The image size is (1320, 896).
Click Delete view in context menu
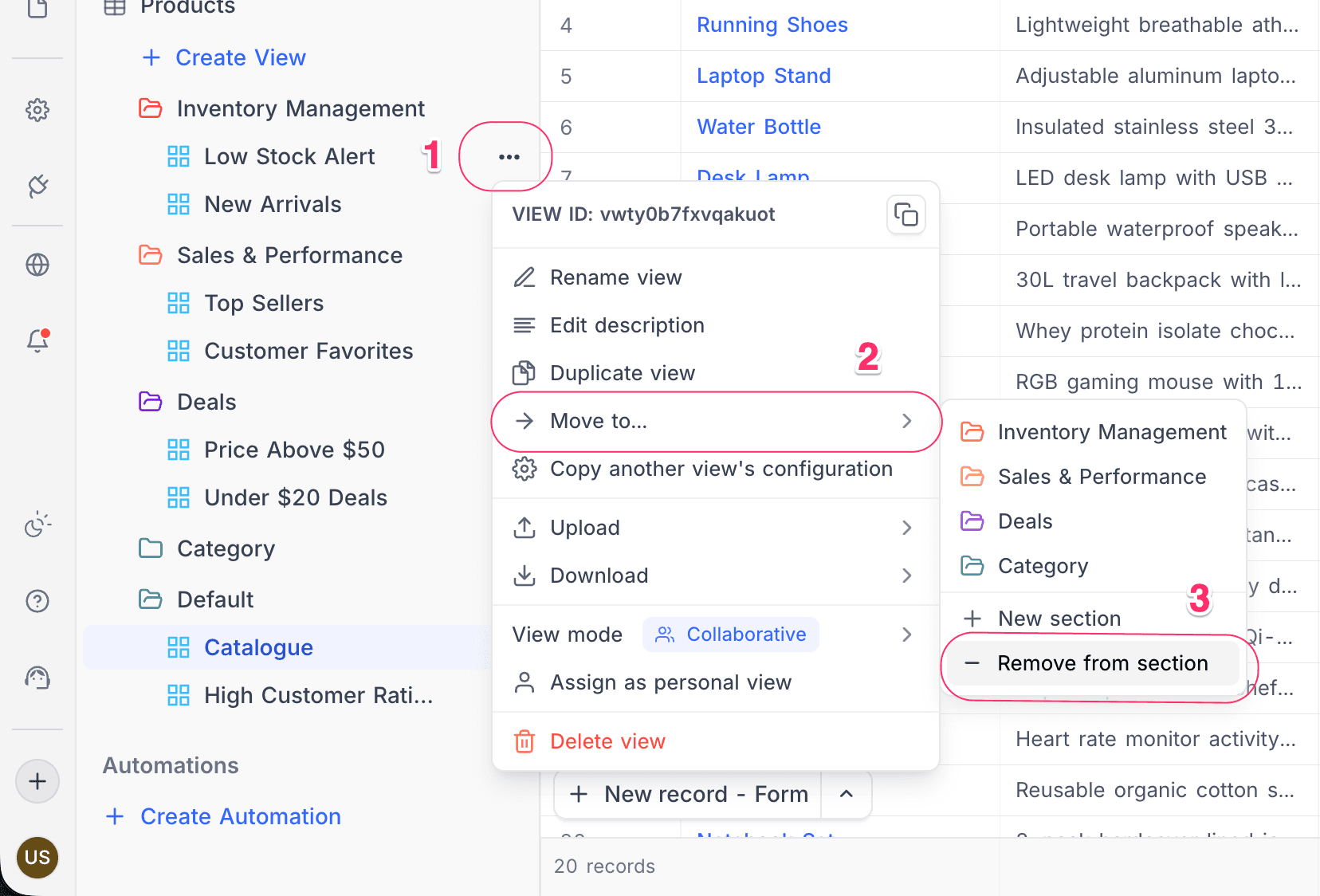[x=607, y=741]
